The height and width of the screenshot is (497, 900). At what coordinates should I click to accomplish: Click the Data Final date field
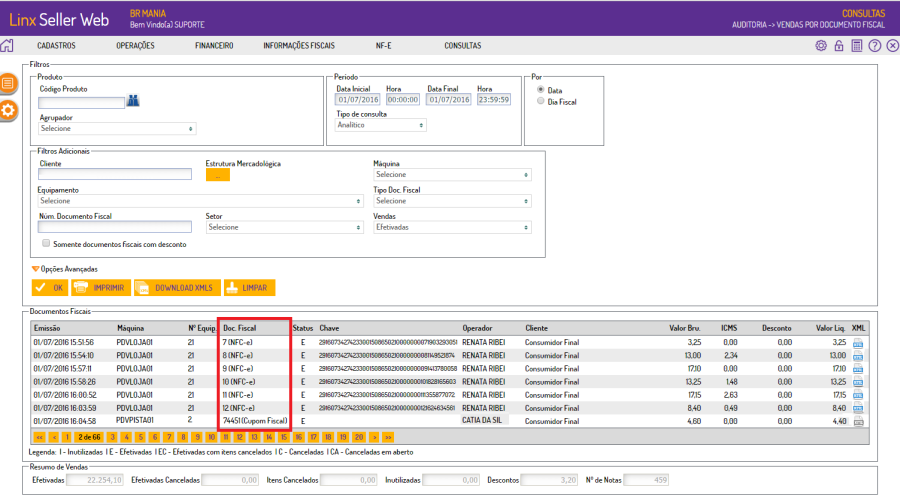point(449,100)
